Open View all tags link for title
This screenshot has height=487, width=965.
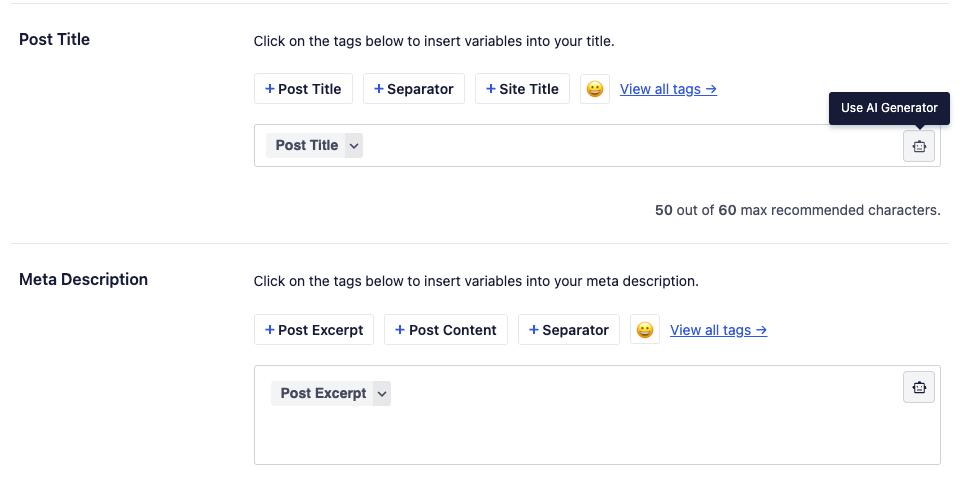[668, 89]
